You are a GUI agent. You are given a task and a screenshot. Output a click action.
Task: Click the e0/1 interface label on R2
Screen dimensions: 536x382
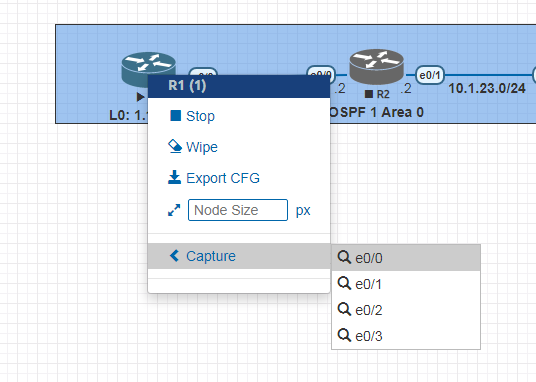click(x=430, y=75)
